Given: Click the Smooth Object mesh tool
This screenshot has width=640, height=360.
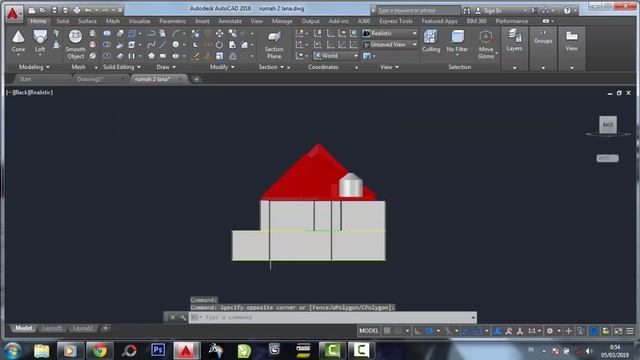Looking at the screenshot, I should click(75, 45).
